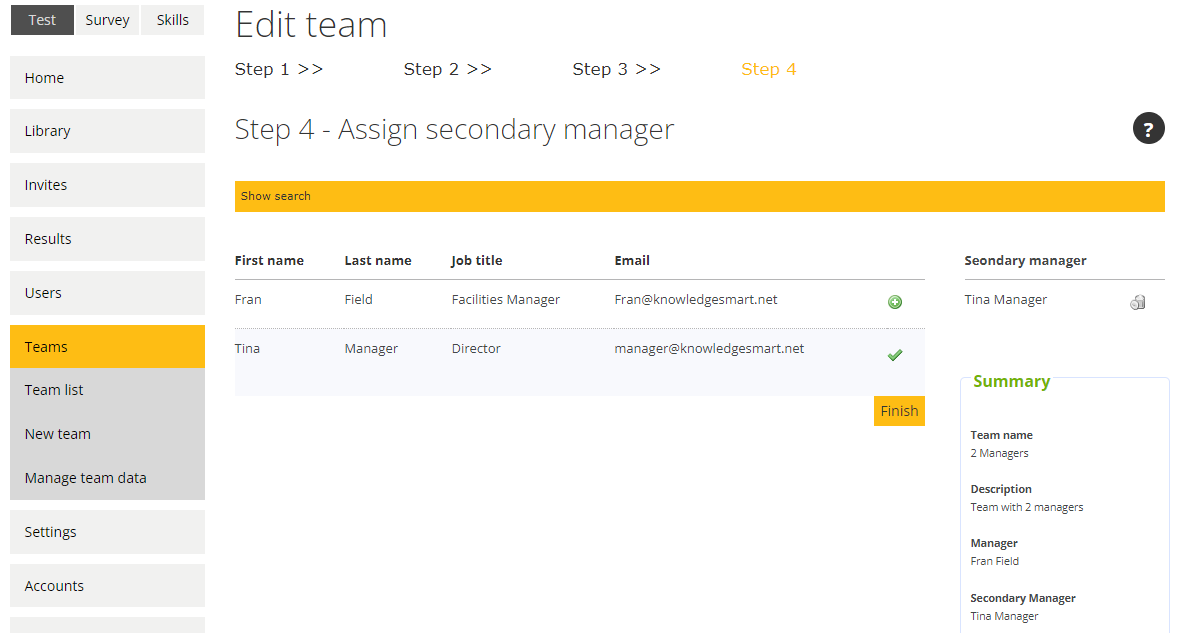Screen dimensions: 1191x633
Task: Click the Finish button
Action: click(x=898, y=410)
